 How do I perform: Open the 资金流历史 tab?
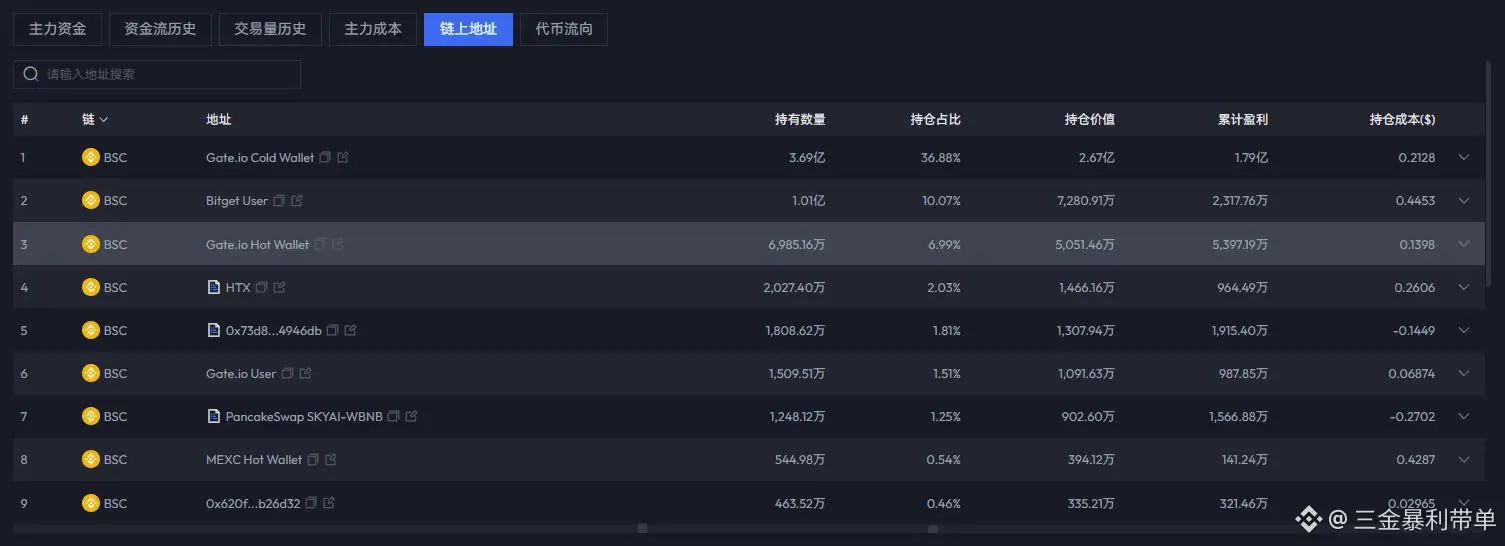click(160, 29)
